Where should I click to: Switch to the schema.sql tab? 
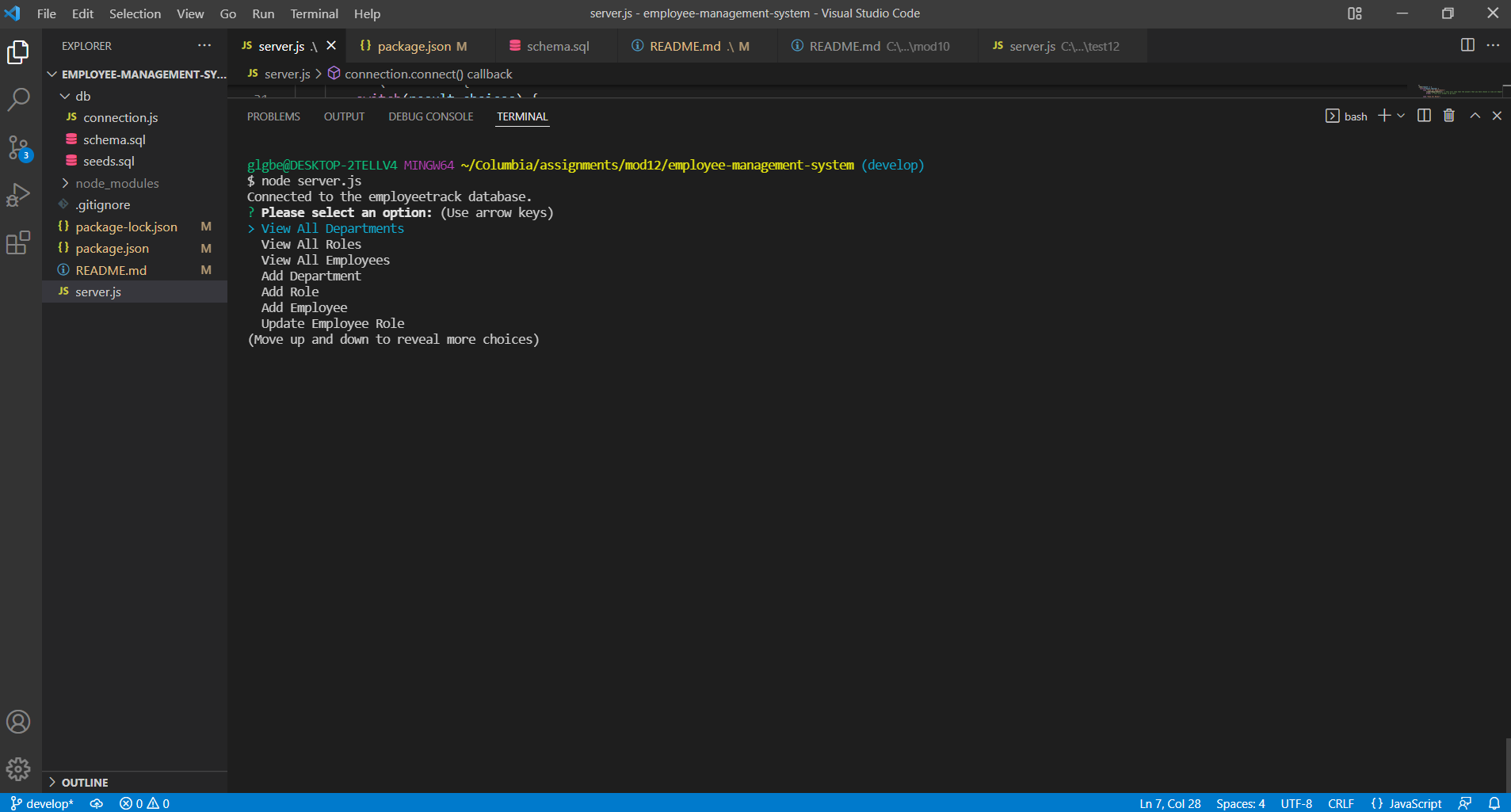[557, 46]
